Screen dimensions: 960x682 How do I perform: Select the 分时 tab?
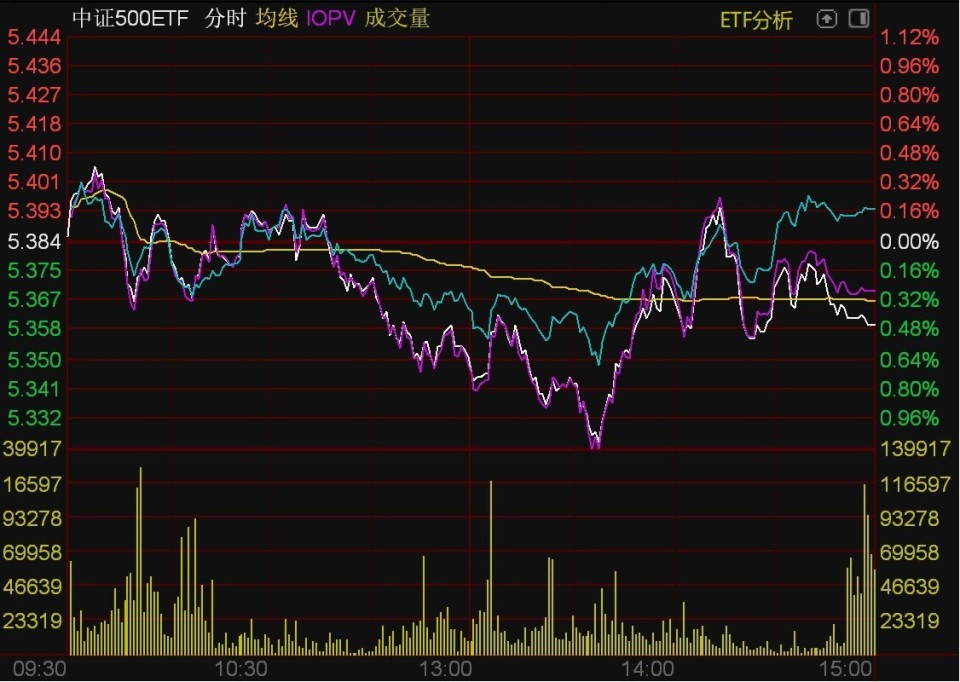click(225, 18)
